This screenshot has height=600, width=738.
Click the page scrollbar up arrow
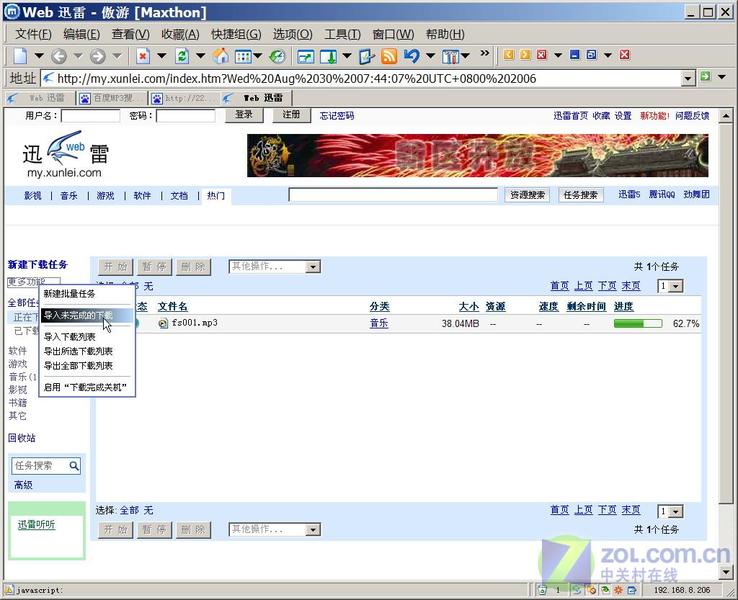pos(726,115)
